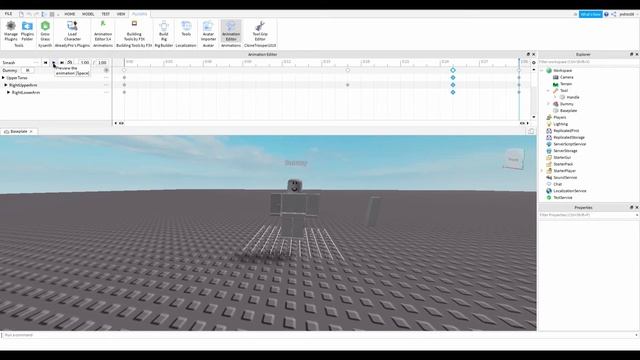640x360 pixels.
Task: Switch to the MODEL ribbon tab
Action: [x=88, y=14]
